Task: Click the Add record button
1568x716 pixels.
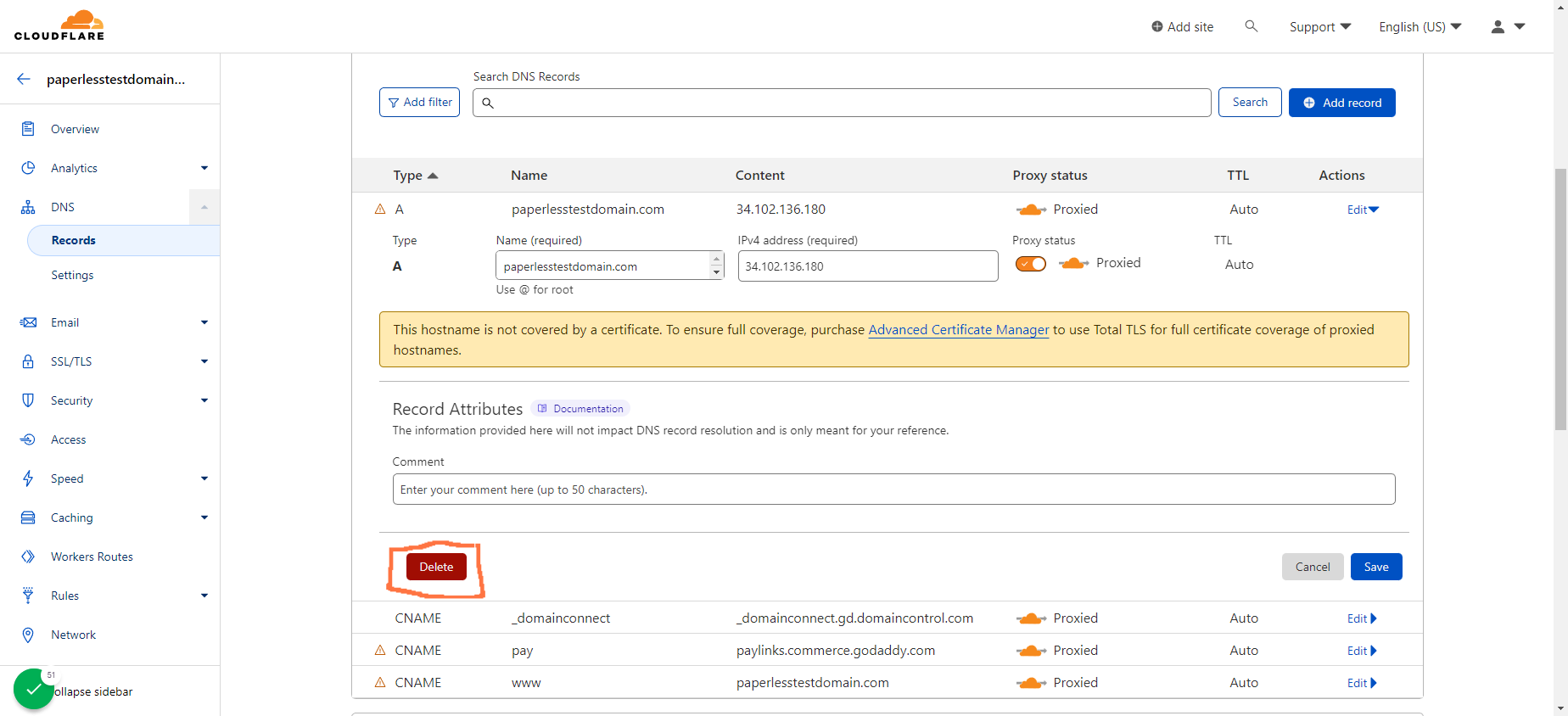Action: (x=1342, y=103)
